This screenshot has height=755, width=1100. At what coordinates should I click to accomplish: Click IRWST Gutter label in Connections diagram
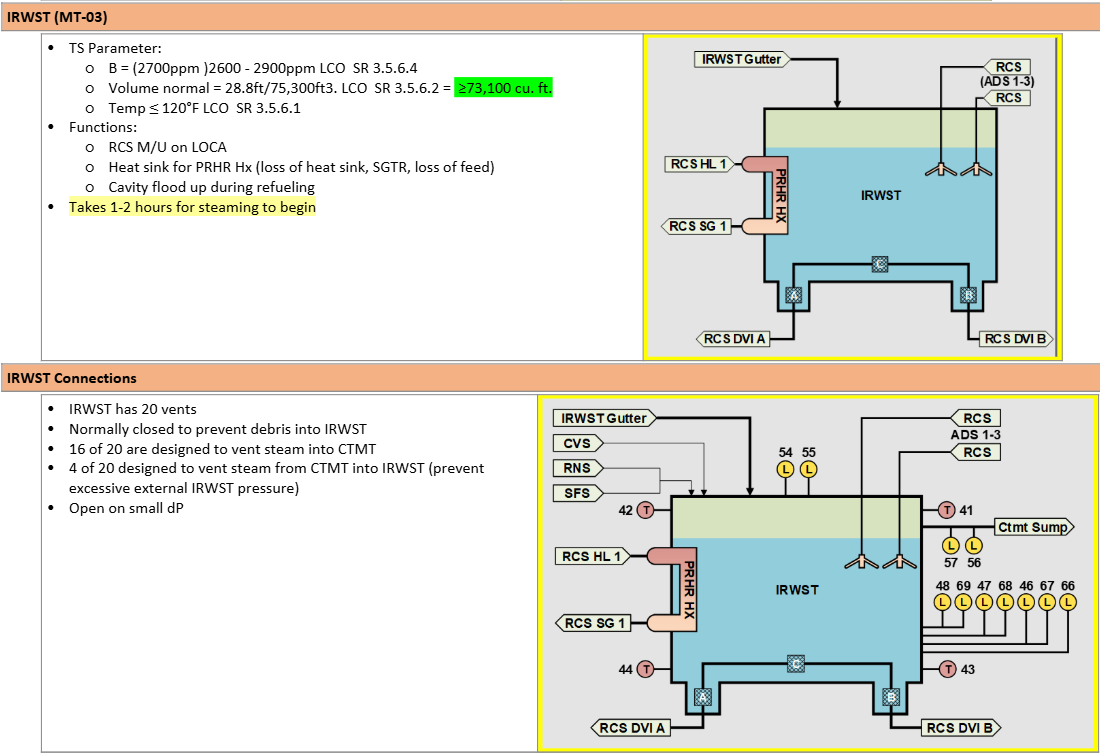click(x=604, y=418)
